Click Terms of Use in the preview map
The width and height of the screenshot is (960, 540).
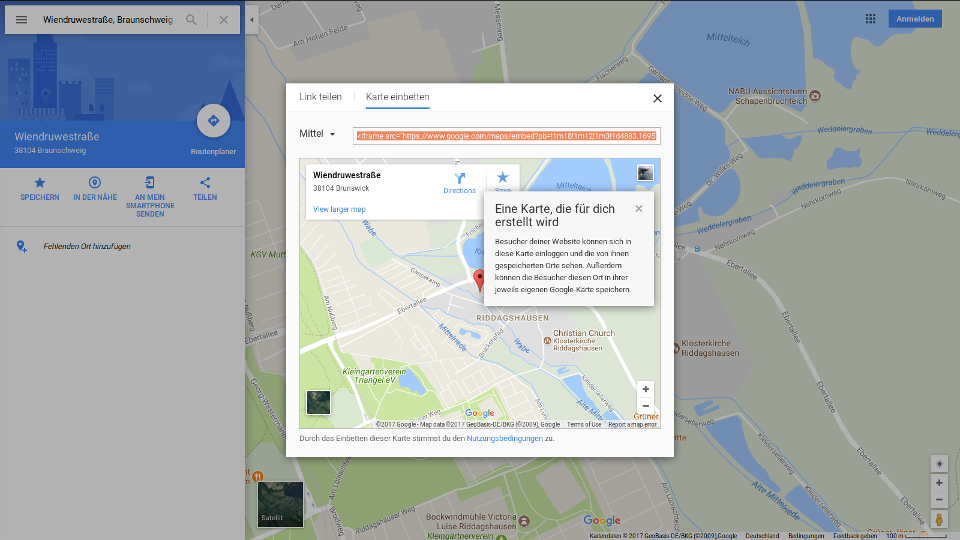pyautogui.click(x=583, y=424)
